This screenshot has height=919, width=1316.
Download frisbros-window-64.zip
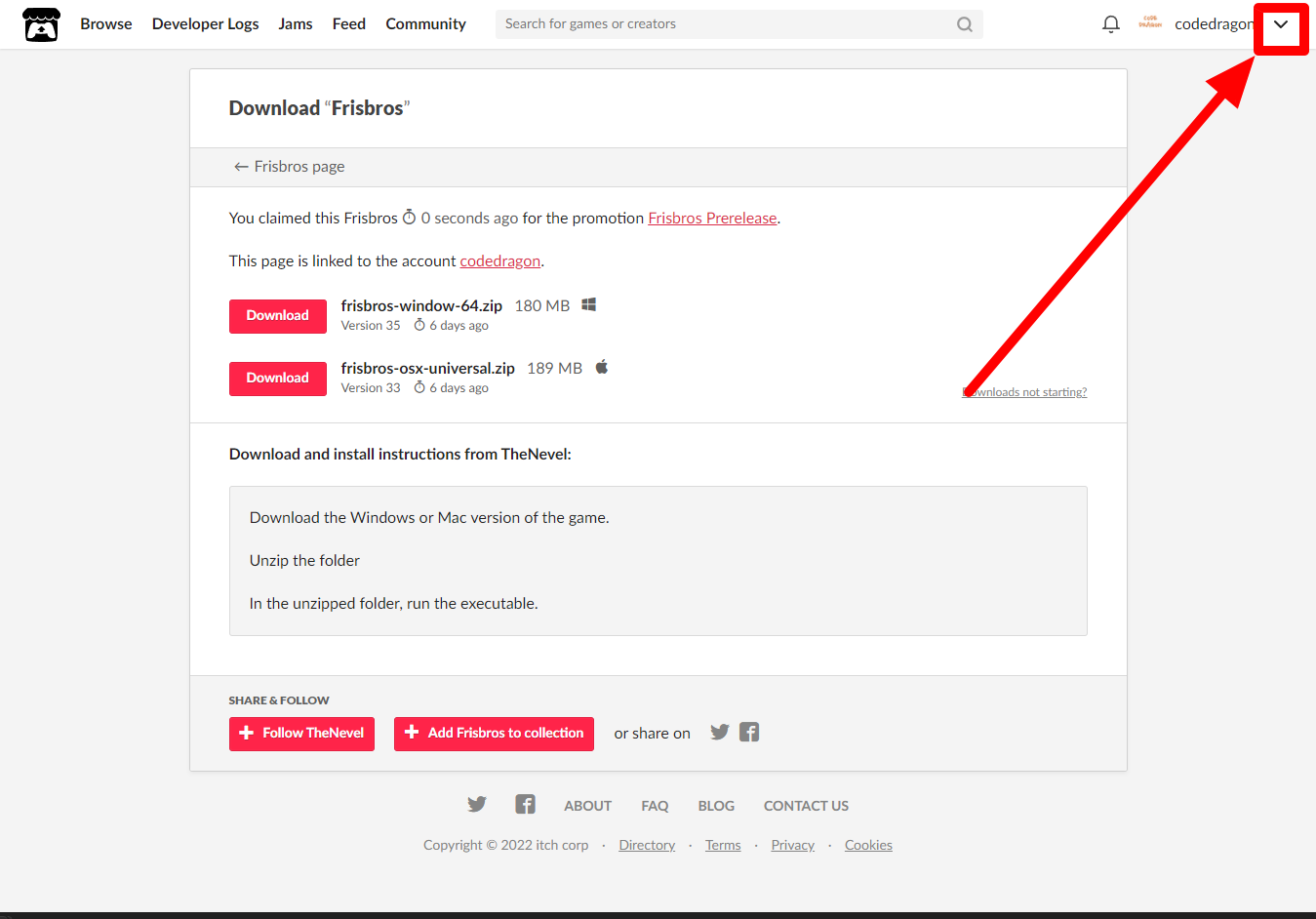pos(278,316)
